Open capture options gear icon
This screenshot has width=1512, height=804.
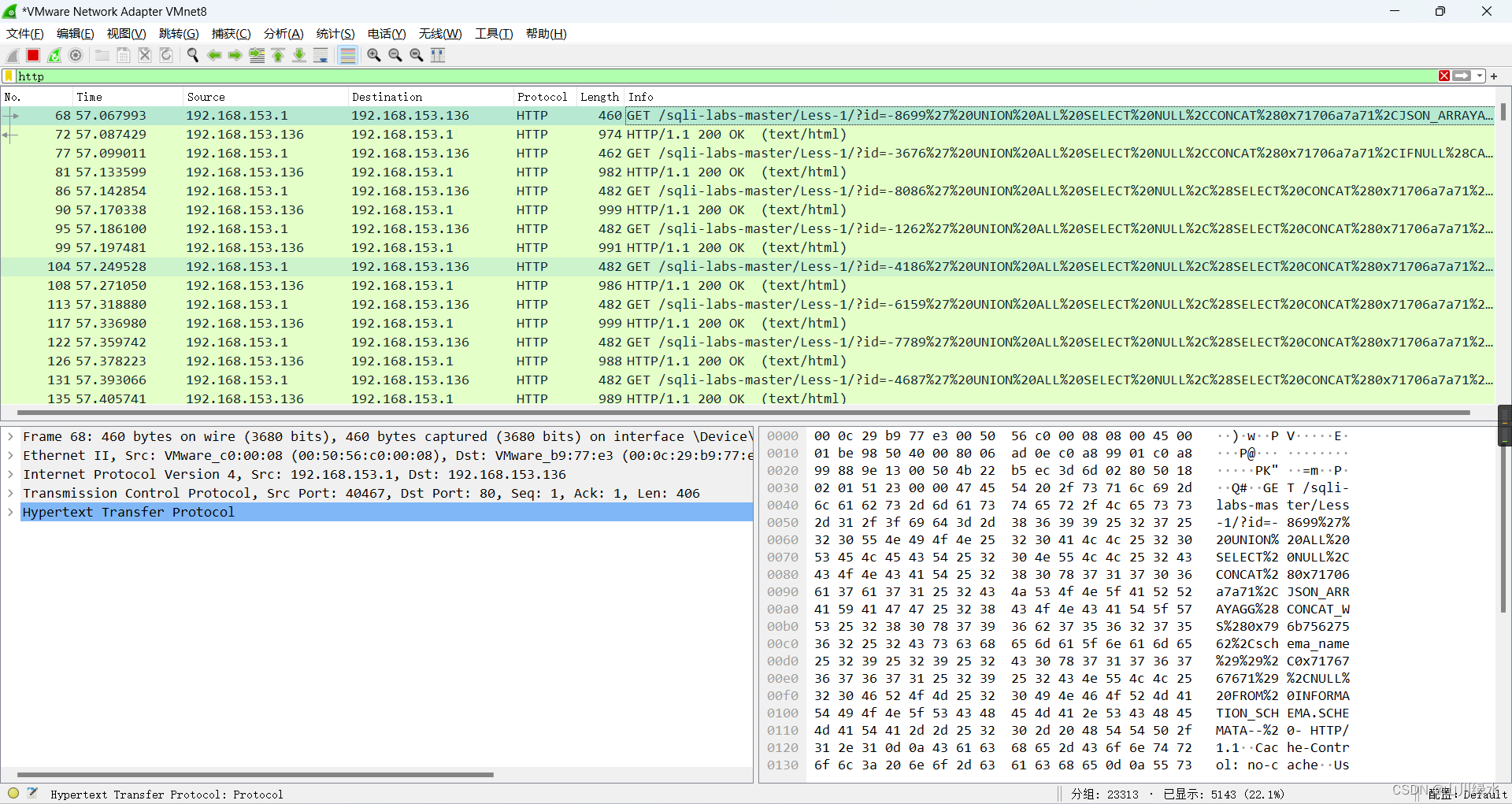point(76,55)
